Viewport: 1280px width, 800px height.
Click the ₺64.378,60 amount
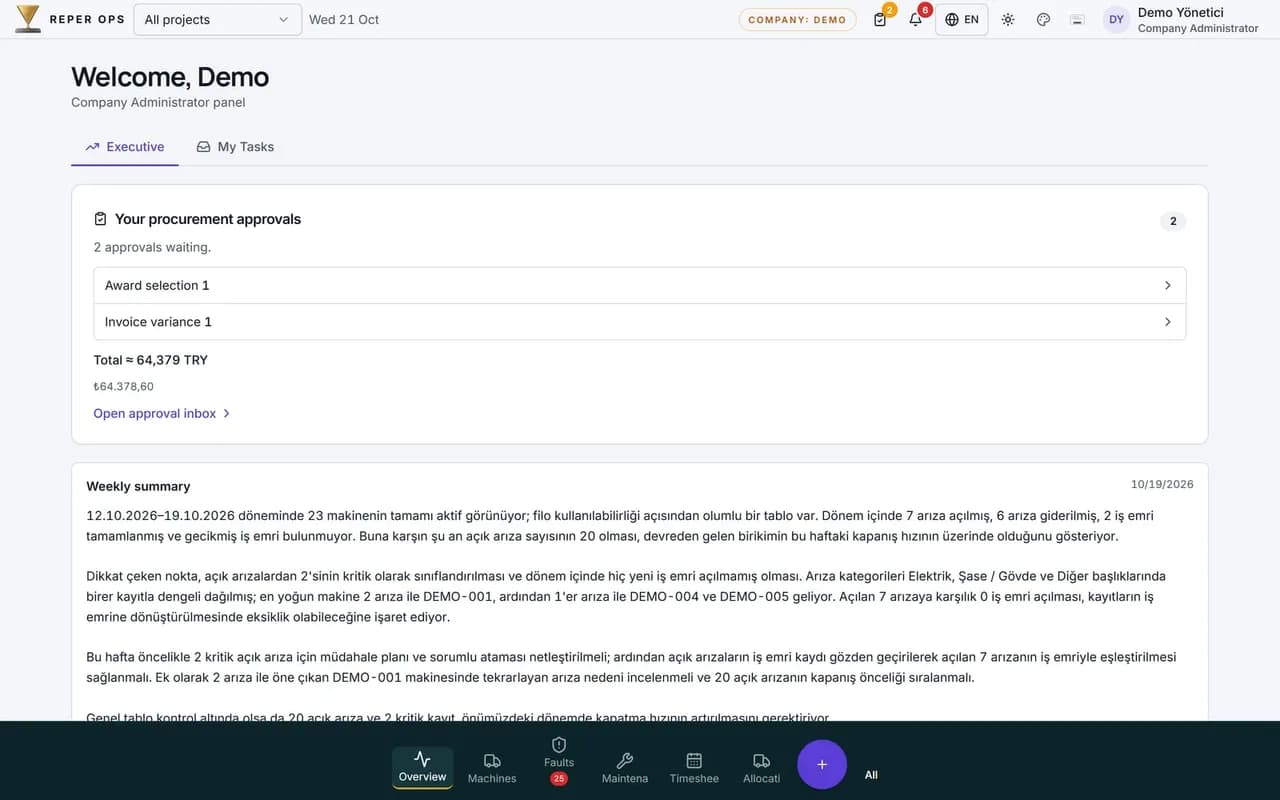tap(123, 386)
